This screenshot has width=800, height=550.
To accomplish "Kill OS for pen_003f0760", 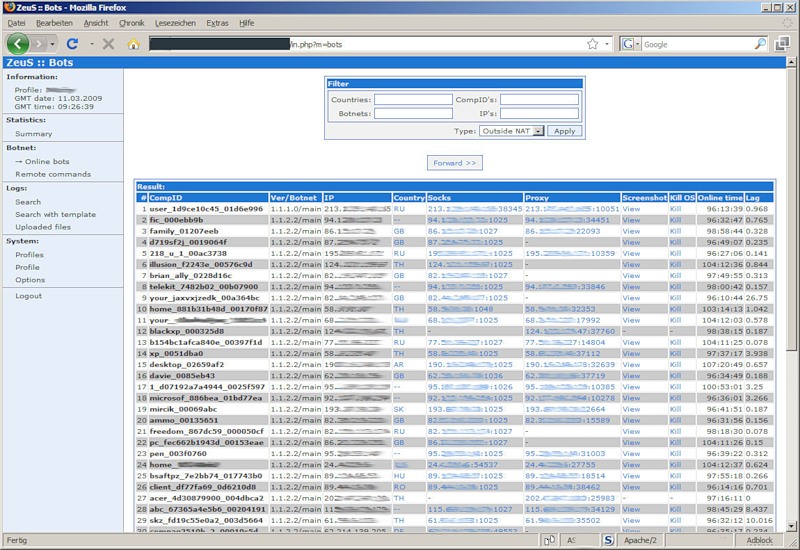I will [676, 454].
